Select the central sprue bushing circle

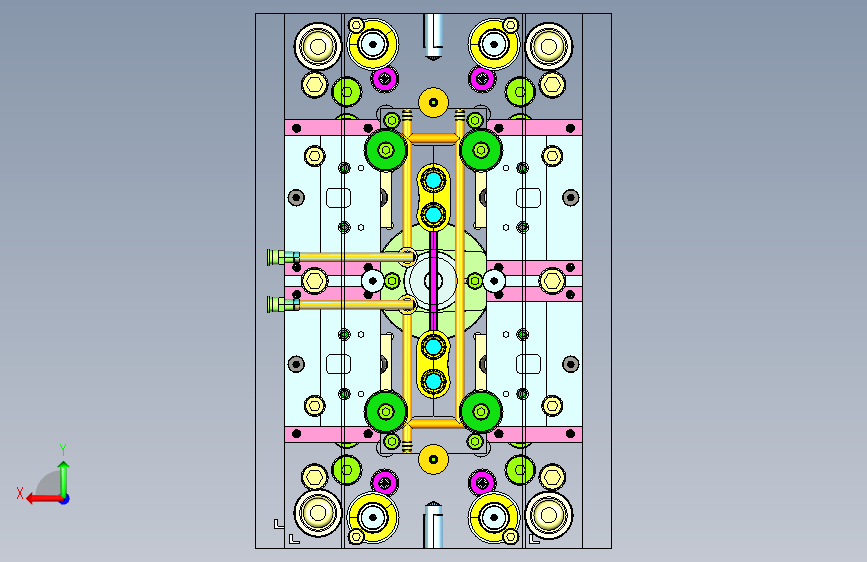[434, 281]
